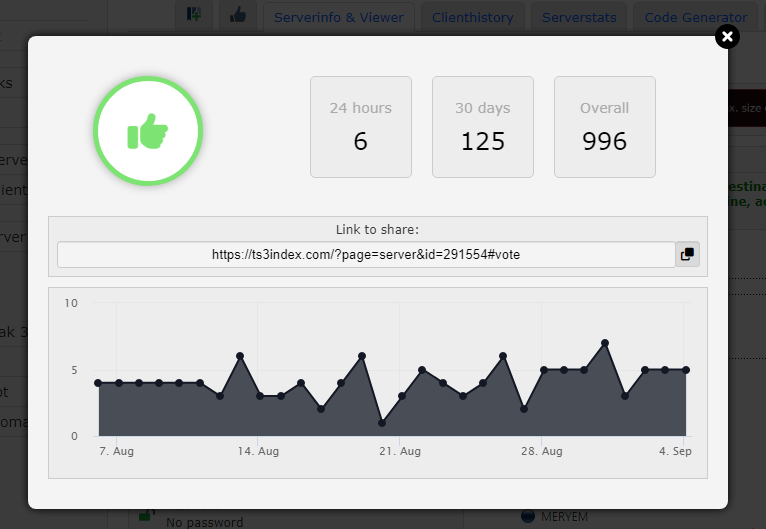Screen dimensions: 766x529
Task: Click the 30 days votes box
Action: coord(483,127)
